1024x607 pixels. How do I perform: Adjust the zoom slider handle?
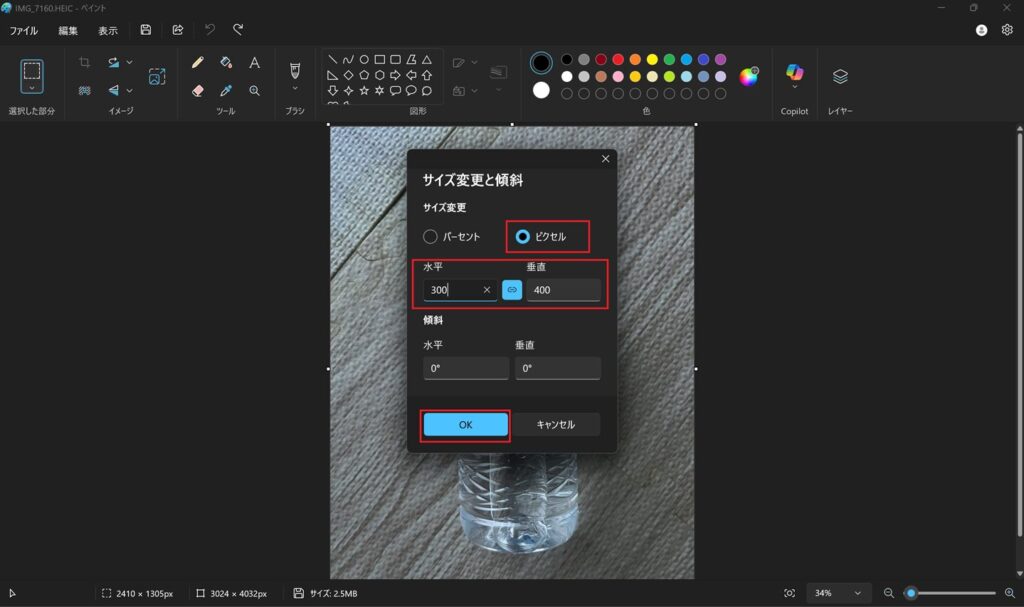(x=911, y=593)
